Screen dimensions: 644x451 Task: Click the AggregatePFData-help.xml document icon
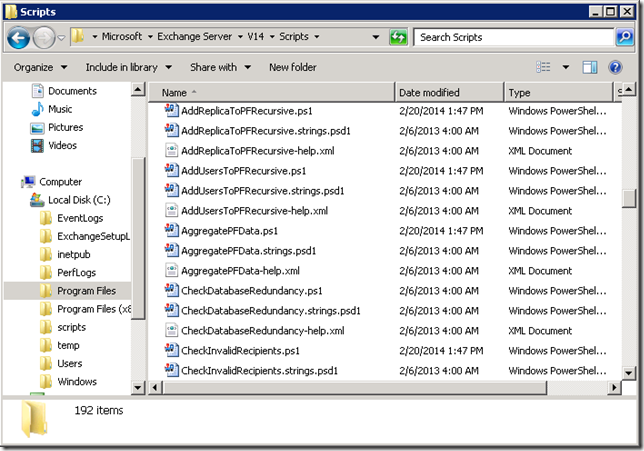point(172,270)
